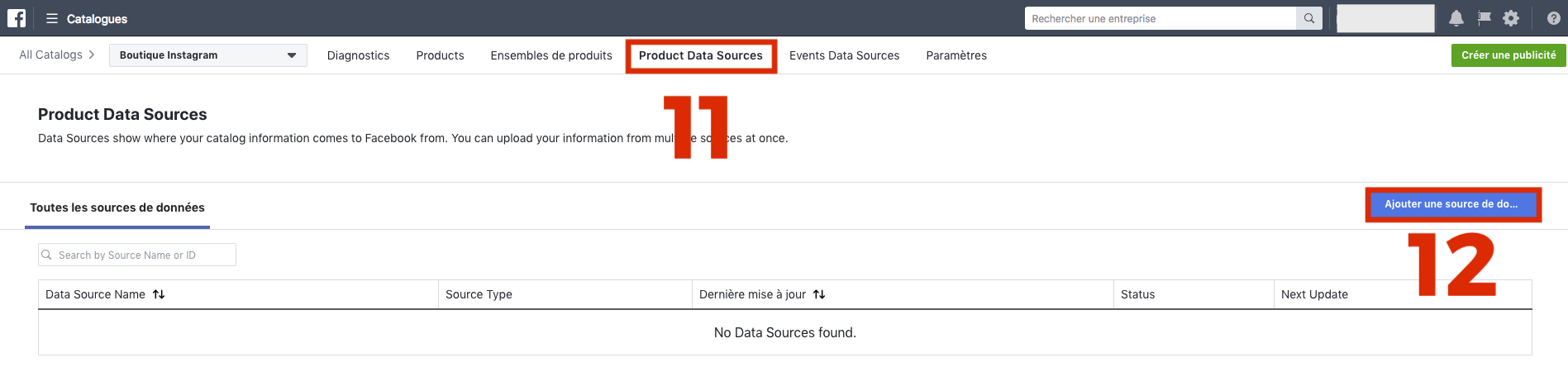Sort by Dernière mise à jour arrows
The image size is (1568, 391).
click(819, 294)
